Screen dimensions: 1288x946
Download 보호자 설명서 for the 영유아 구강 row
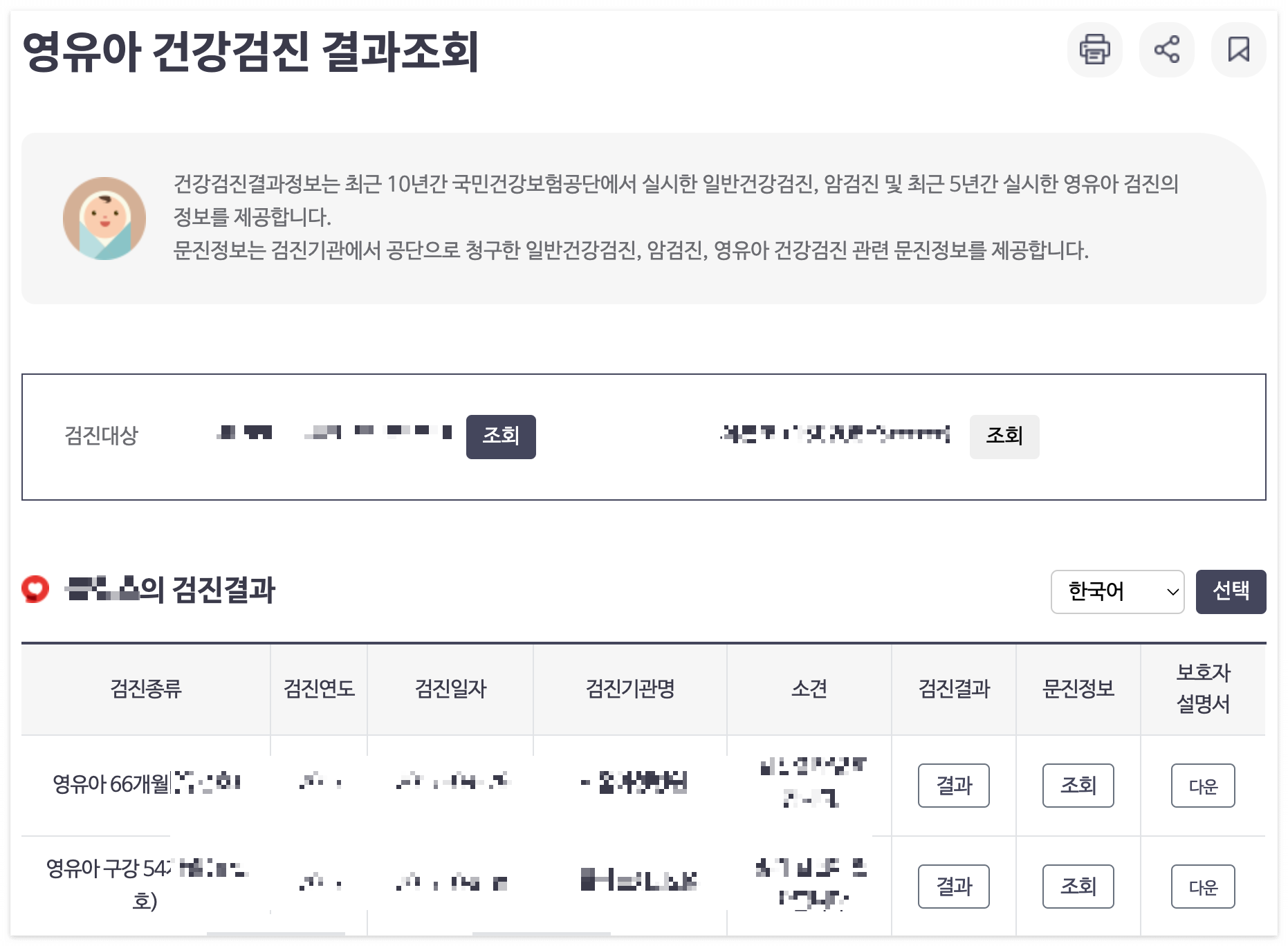pos(1203,887)
